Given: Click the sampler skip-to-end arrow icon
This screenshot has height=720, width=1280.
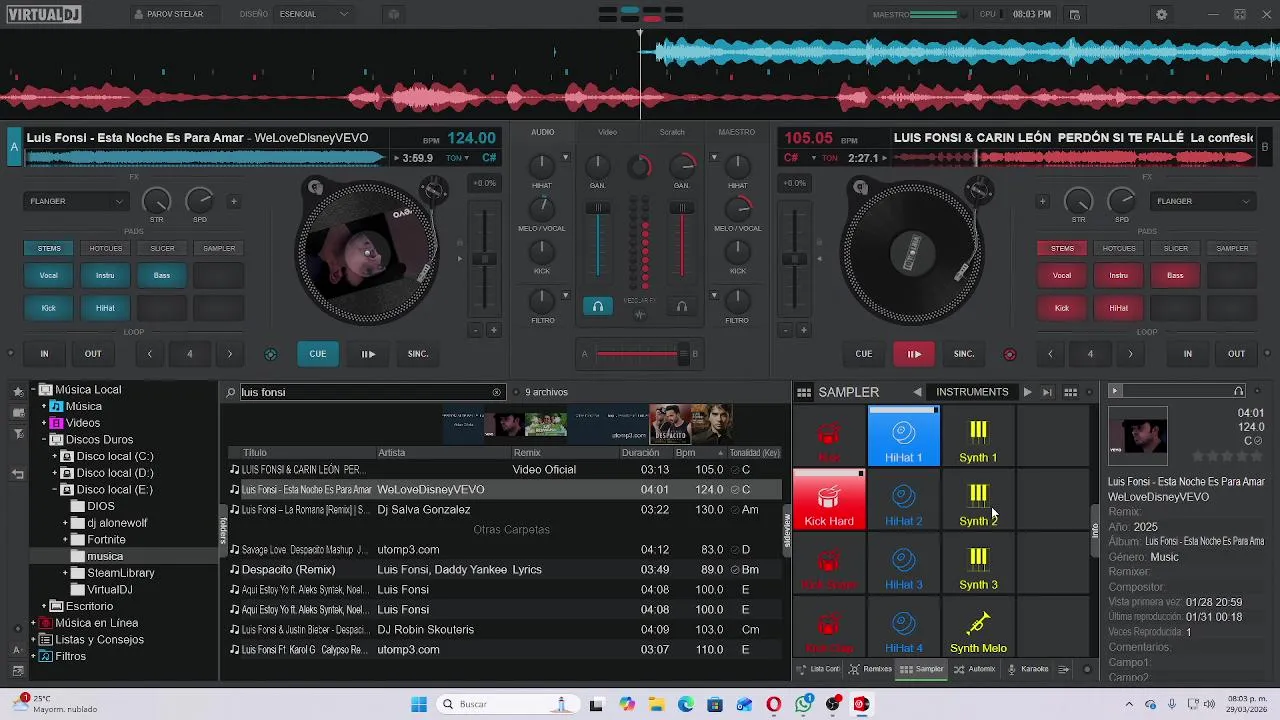Looking at the screenshot, I should pos(1047,392).
